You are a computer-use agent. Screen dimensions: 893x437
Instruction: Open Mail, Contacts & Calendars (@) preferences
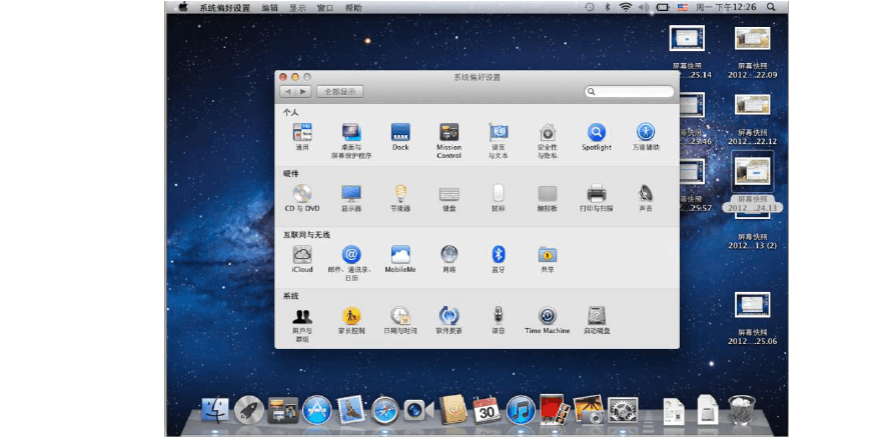point(351,254)
